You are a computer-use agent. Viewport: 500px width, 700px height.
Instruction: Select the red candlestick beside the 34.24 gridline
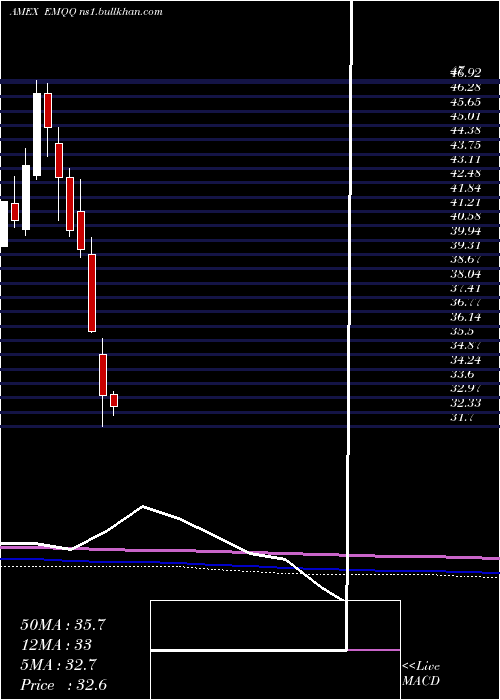click(103, 375)
